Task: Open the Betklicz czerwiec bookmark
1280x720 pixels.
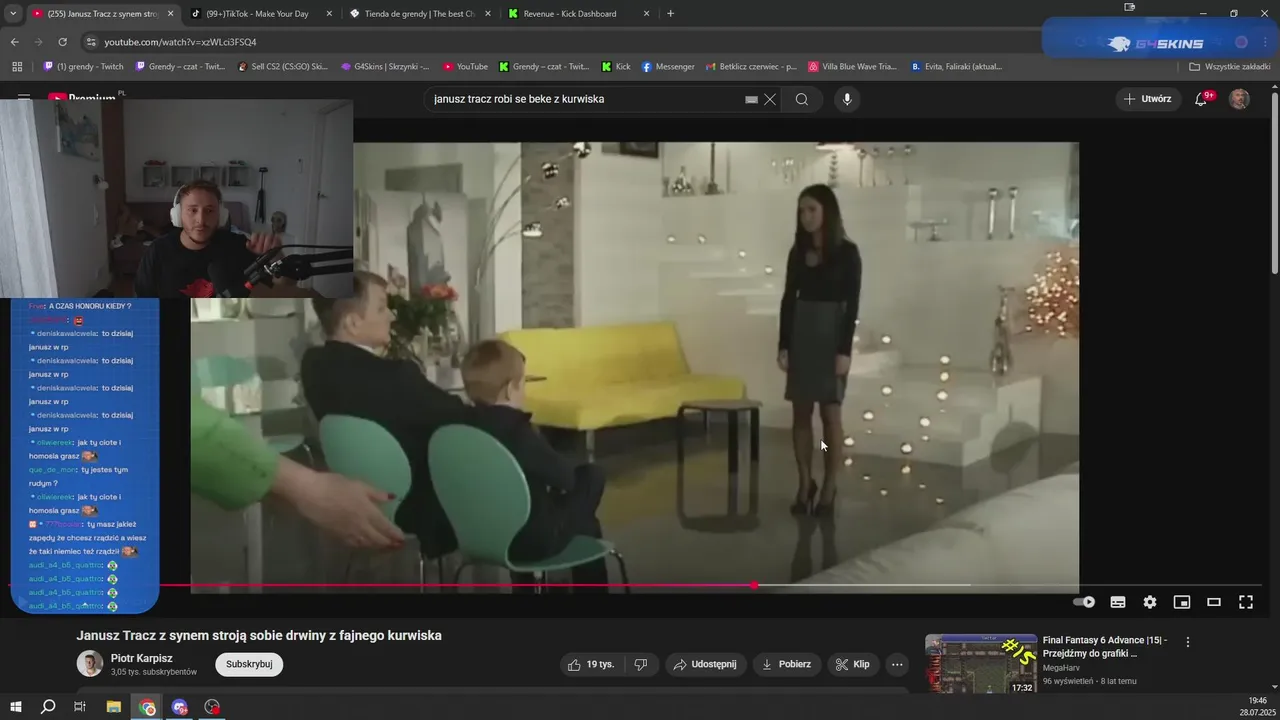Action: coord(750,67)
